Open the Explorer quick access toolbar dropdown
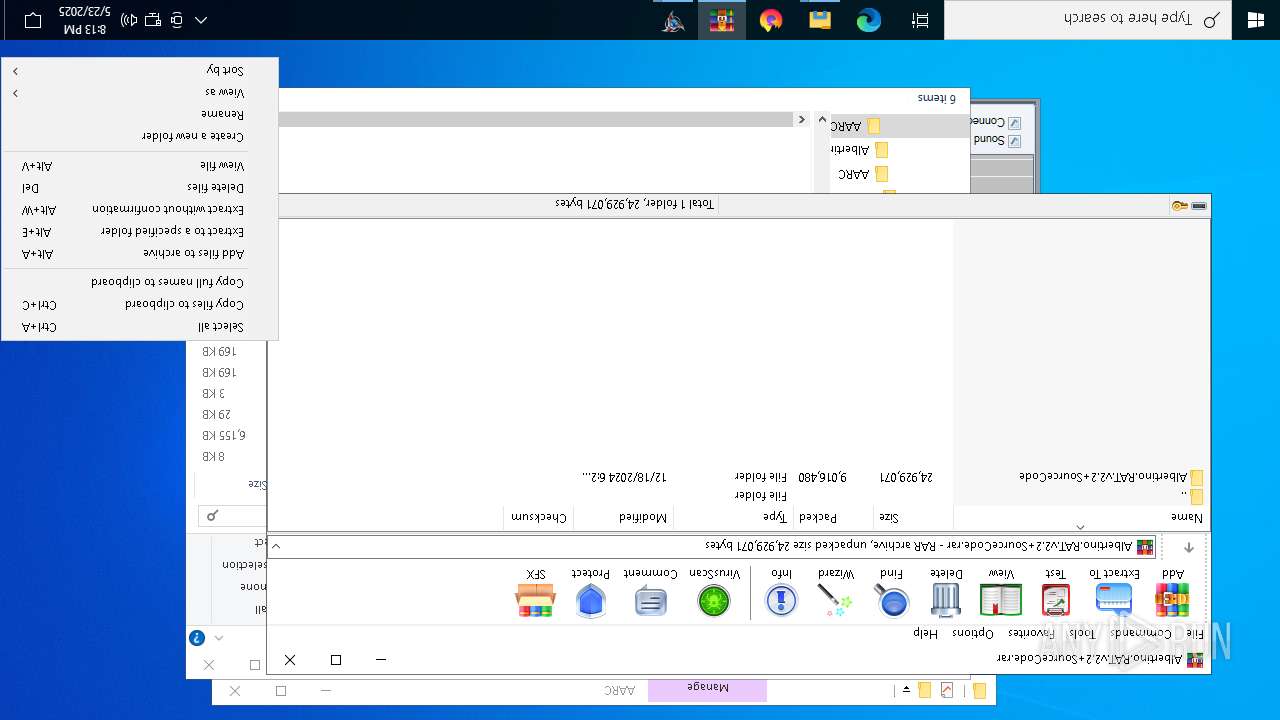This screenshot has width=1280, height=720. tap(906, 690)
